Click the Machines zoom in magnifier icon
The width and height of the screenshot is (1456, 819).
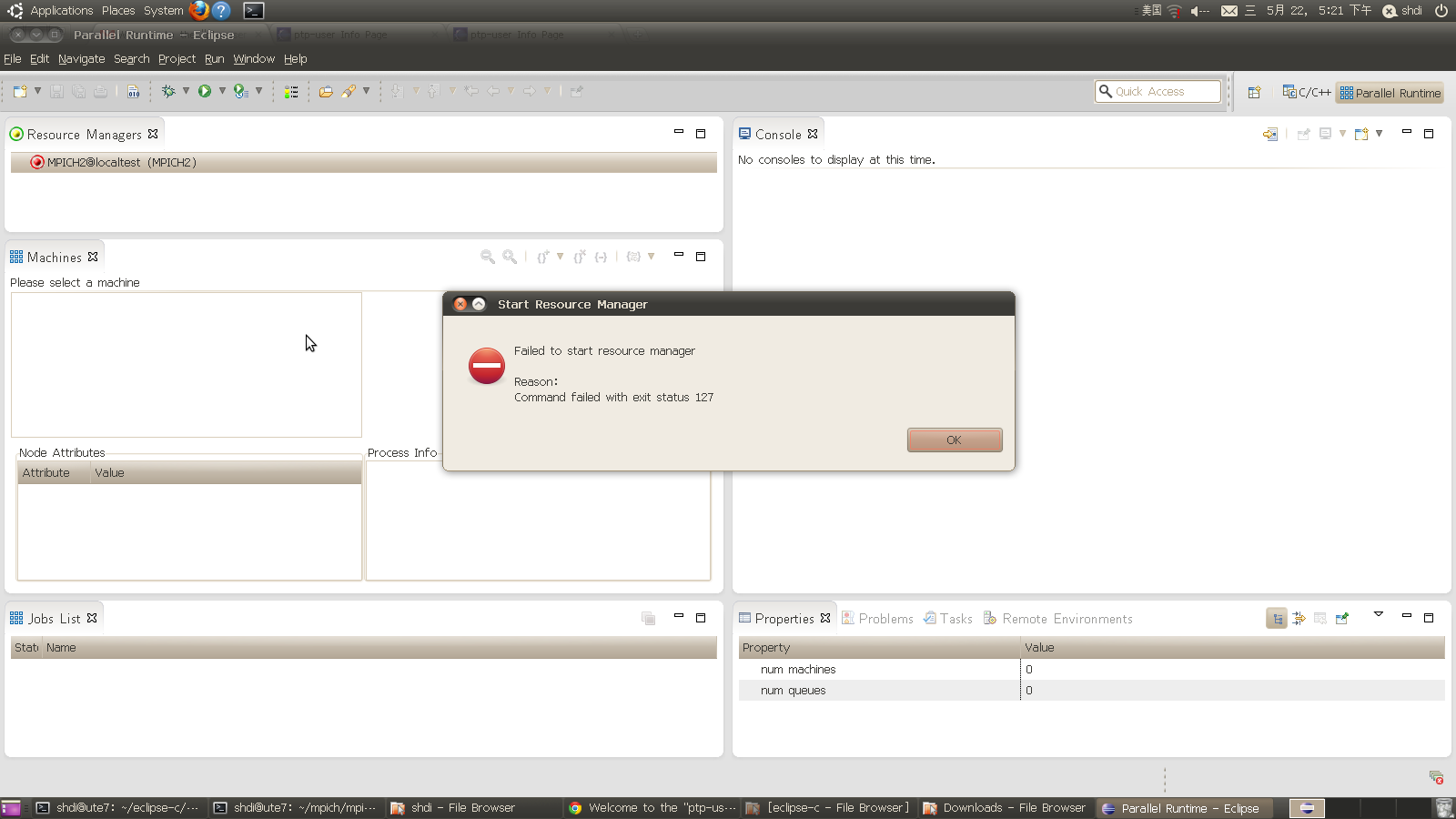pyautogui.click(x=510, y=258)
